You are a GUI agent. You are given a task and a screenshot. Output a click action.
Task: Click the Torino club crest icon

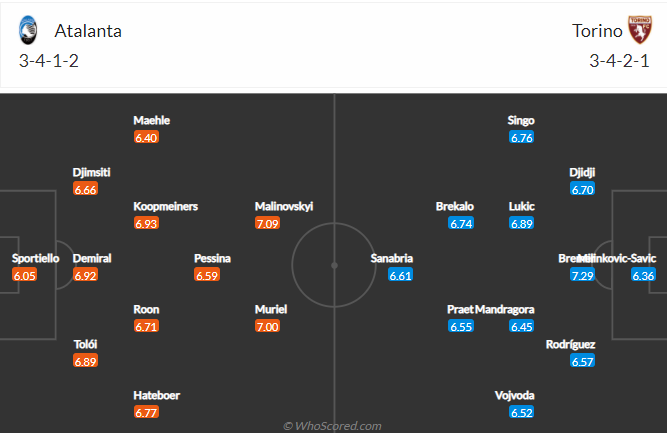[640, 30]
